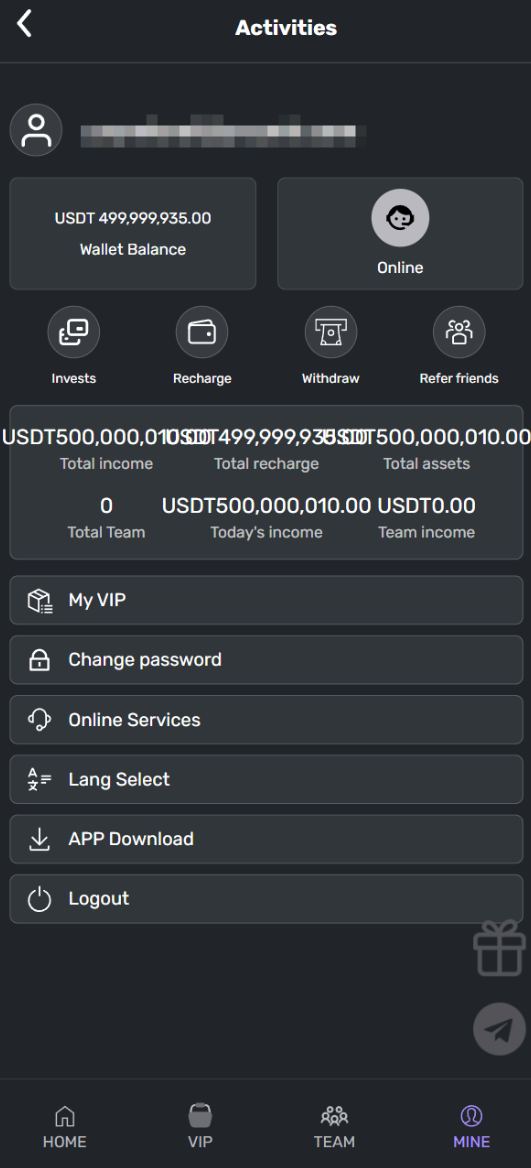Select the MINE tab
Screen dimensions: 531x1168
tap(471, 1126)
